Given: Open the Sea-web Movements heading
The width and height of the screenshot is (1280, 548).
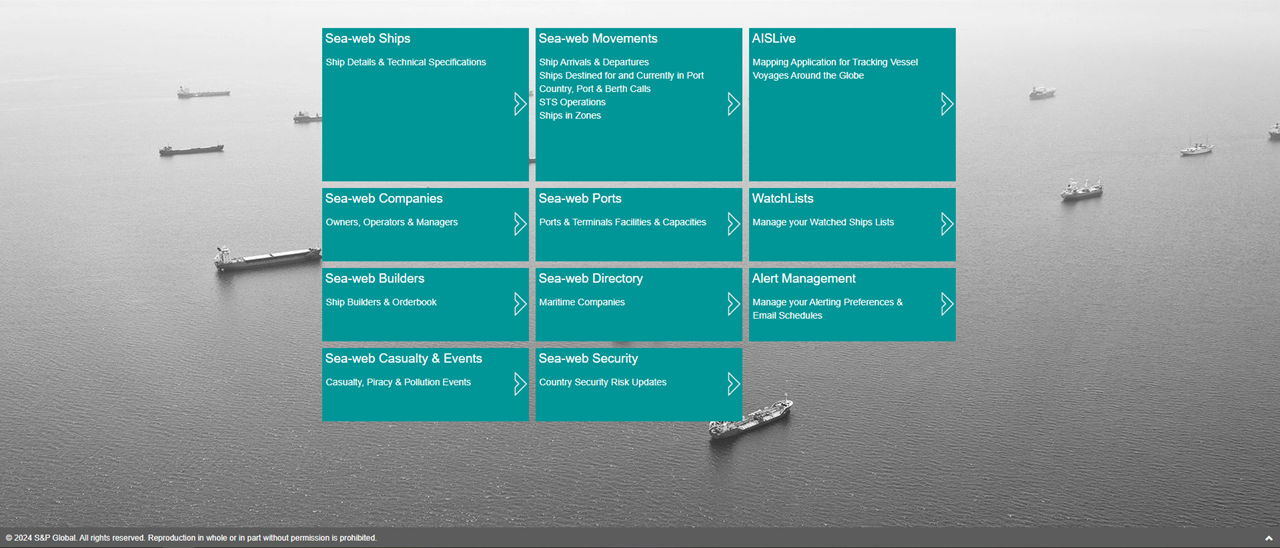Looking at the screenshot, I should click(598, 39).
